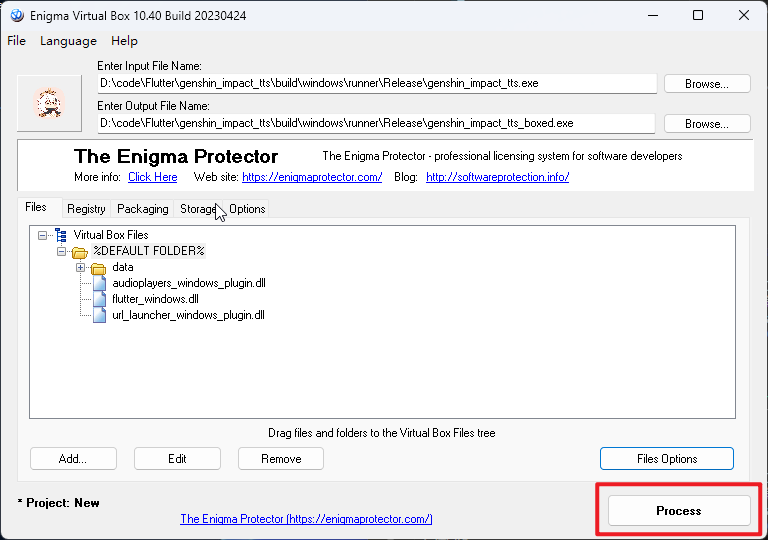
Task: Open the Language menu
Action: click(x=68, y=41)
